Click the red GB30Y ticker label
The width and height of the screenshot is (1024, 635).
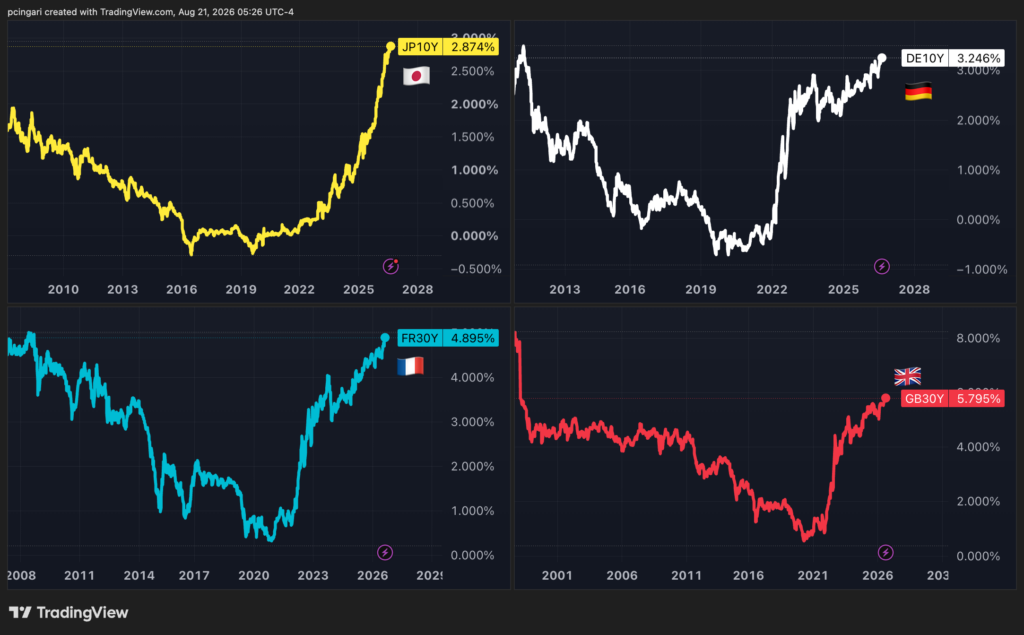(925, 399)
